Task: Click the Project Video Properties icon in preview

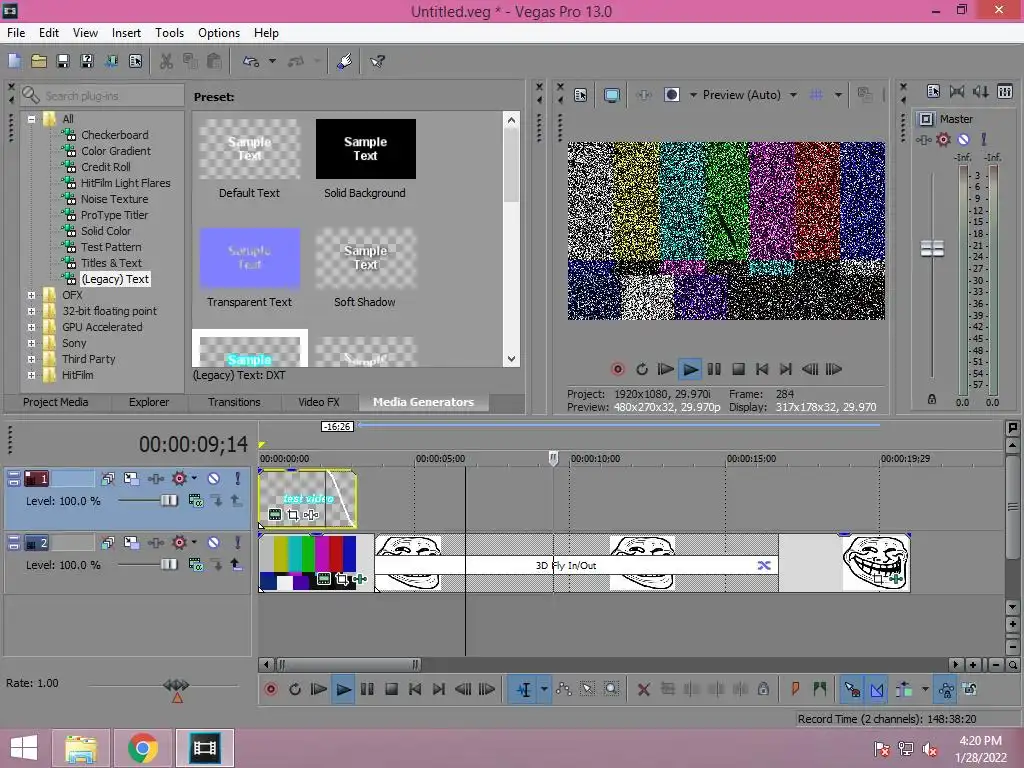Action: tap(581, 95)
